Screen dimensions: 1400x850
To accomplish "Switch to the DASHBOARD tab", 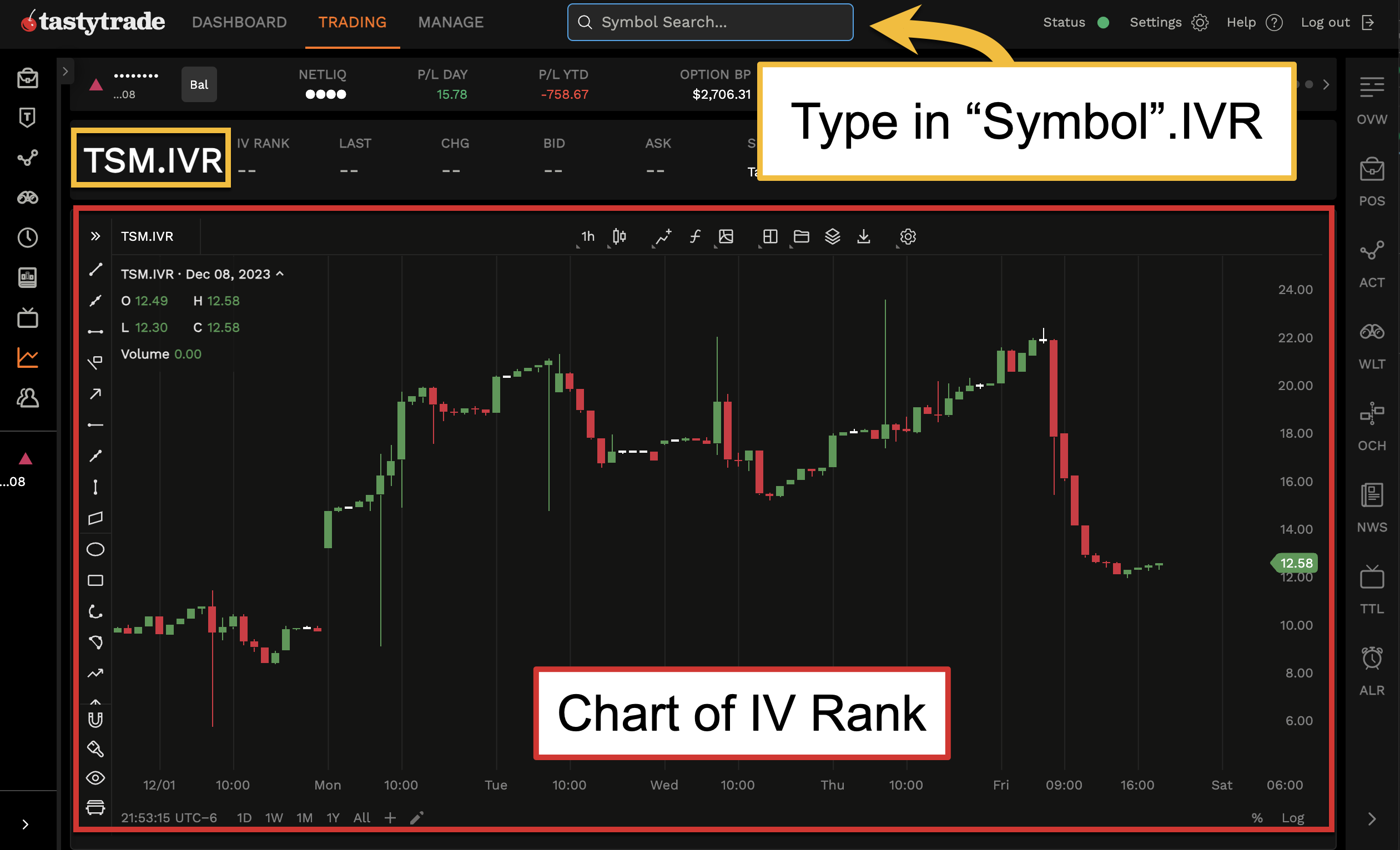I will pyautogui.click(x=239, y=22).
